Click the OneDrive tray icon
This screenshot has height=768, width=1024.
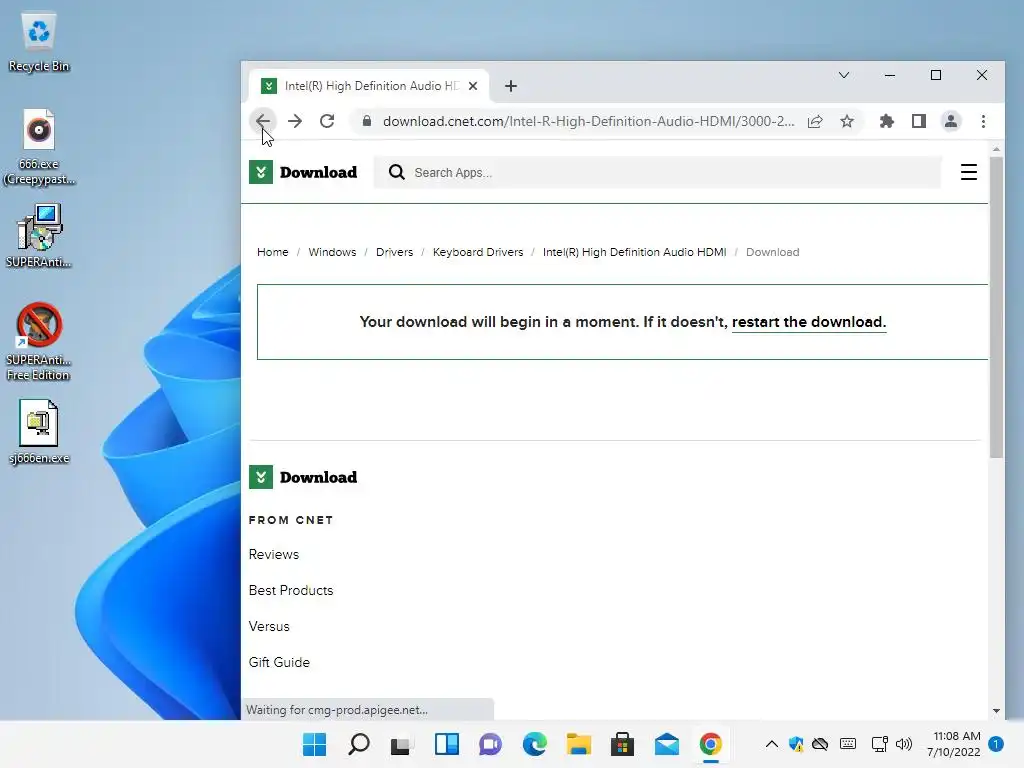[820, 744]
